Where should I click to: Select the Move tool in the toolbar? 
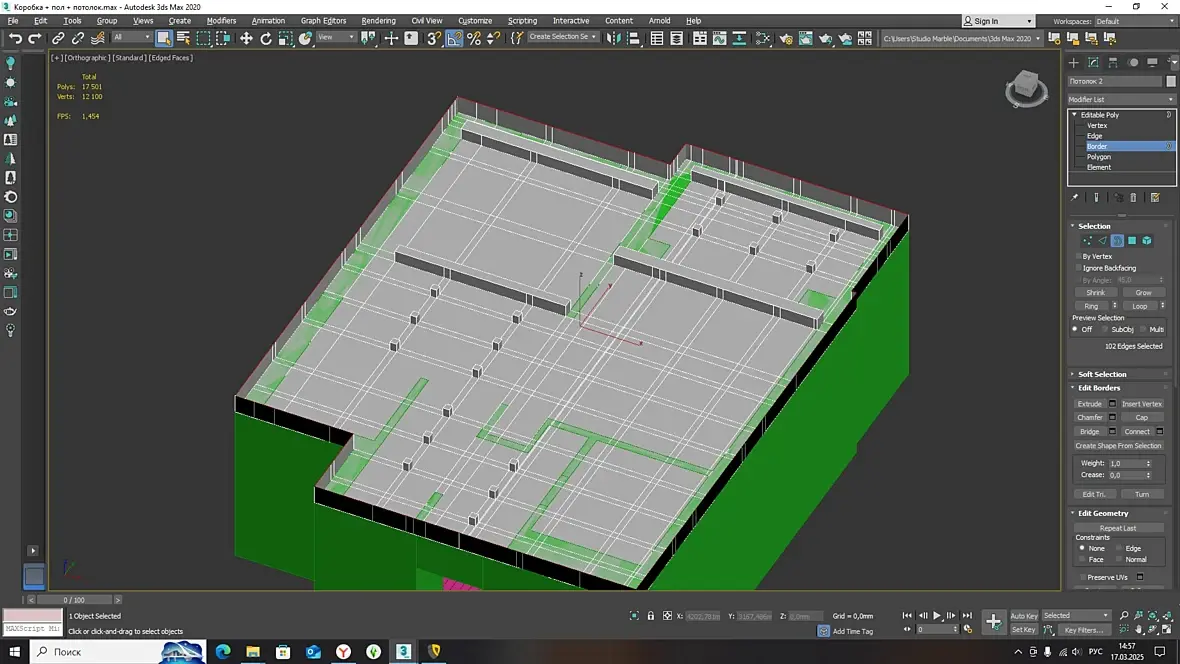pyautogui.click(x=246, y=38)
